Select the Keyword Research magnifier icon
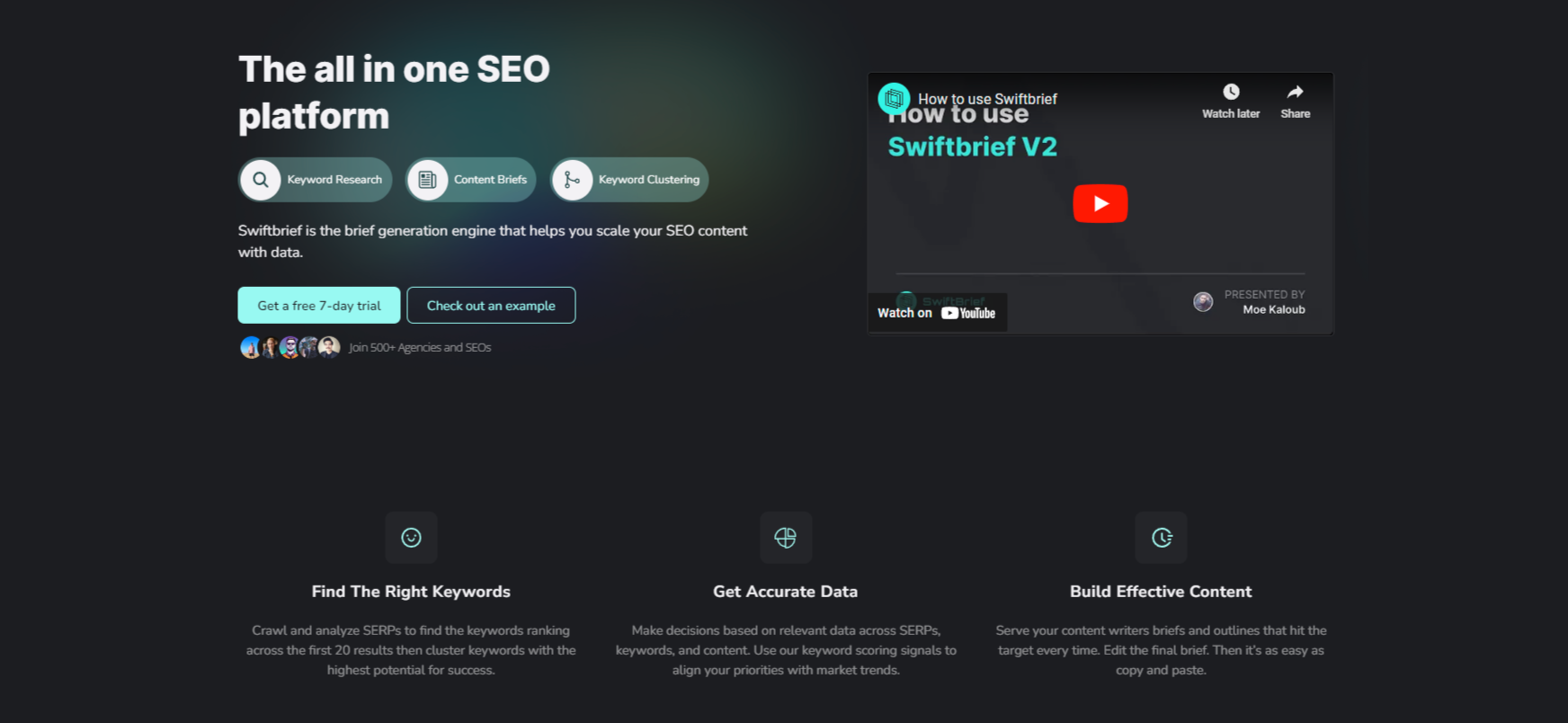The width and height of the screenshot is (1568, 723). (x=260, y=179)
